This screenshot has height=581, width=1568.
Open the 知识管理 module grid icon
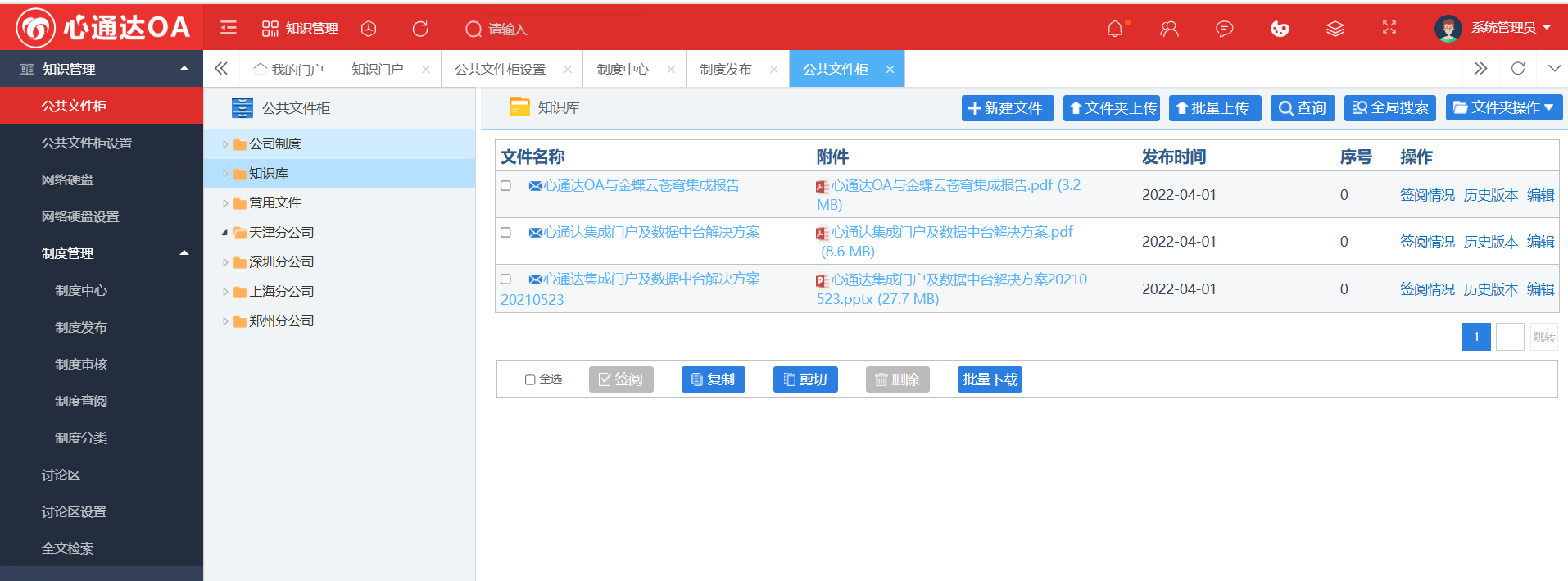[x=270, y=29]
